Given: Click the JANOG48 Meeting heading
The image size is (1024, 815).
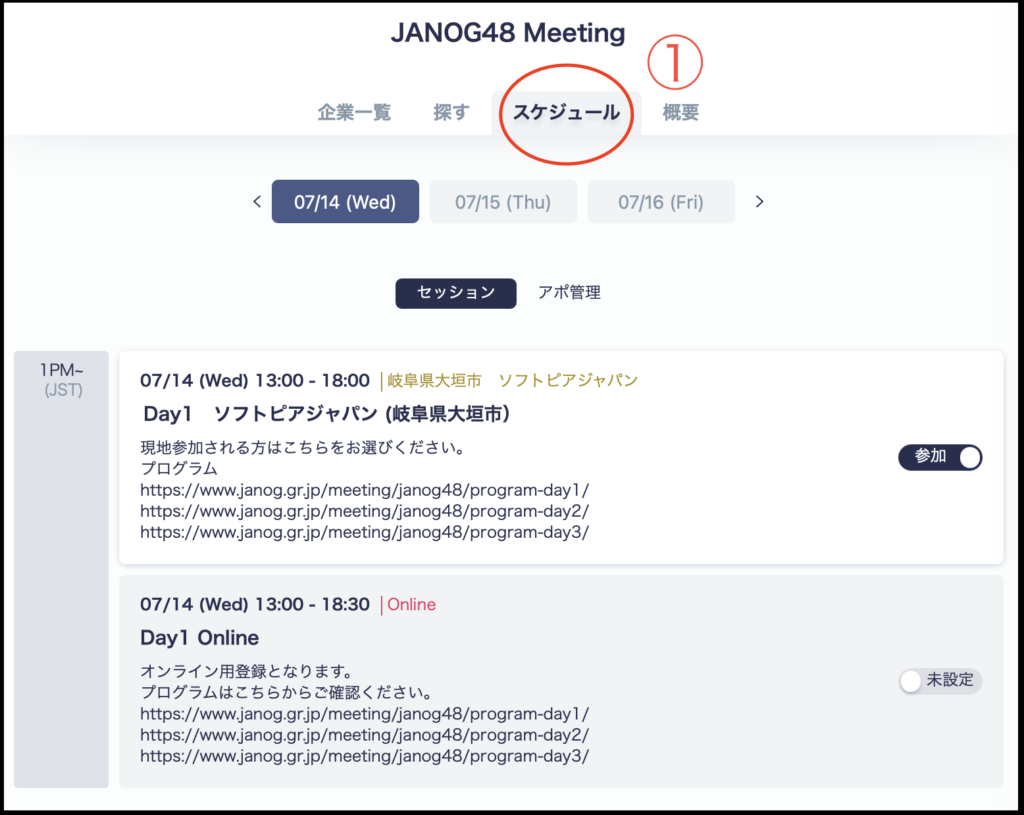Looking at the screenshot, I should click(x=508, y=33).
